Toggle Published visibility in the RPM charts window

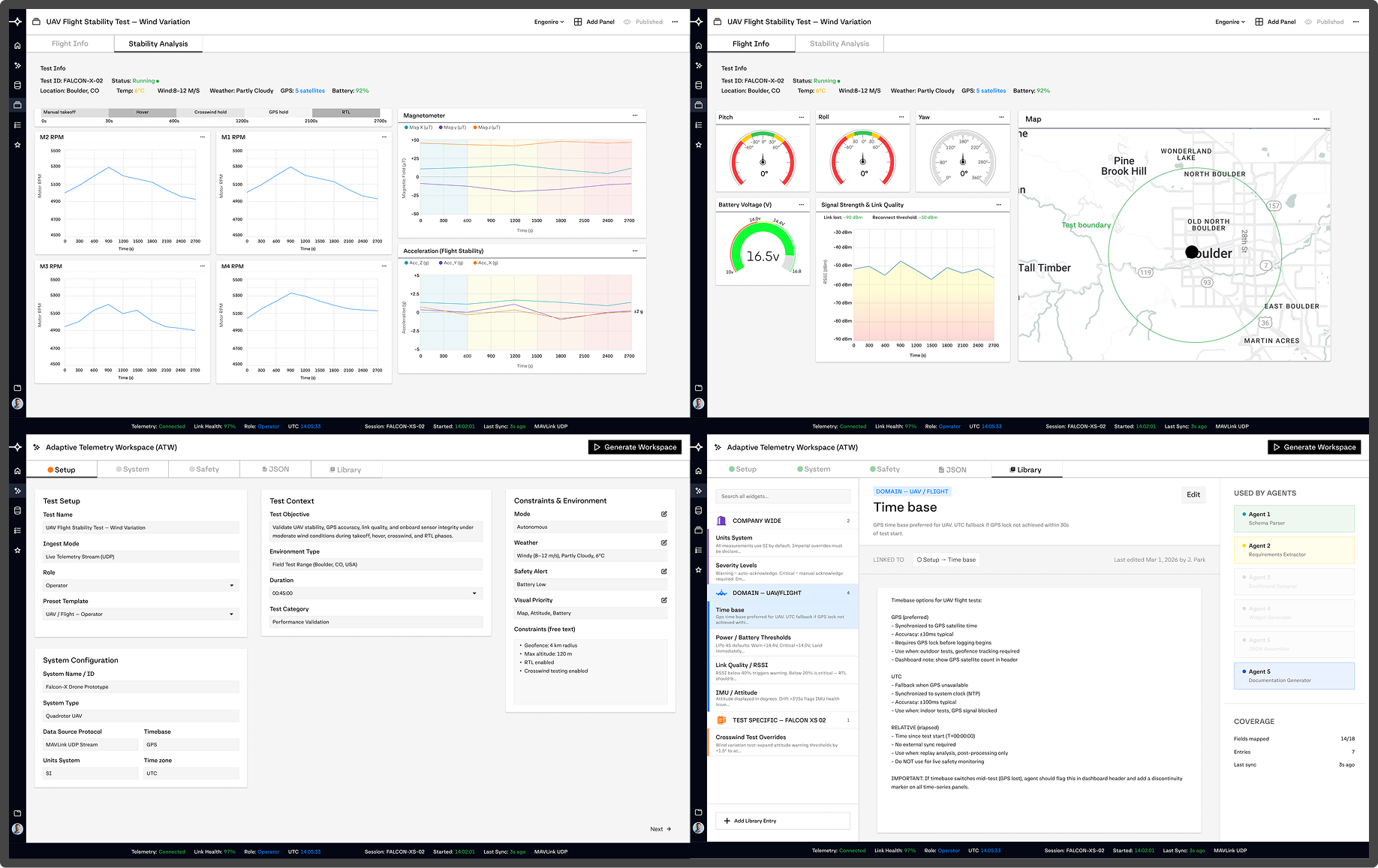(x=643, y=22)
